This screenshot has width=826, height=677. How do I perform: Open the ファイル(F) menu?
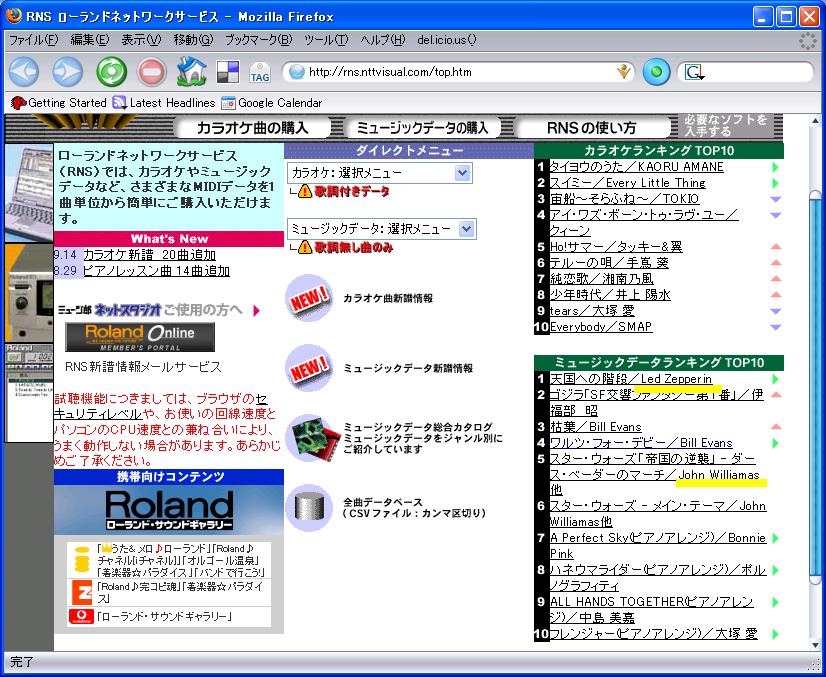(x=34, y=40)
